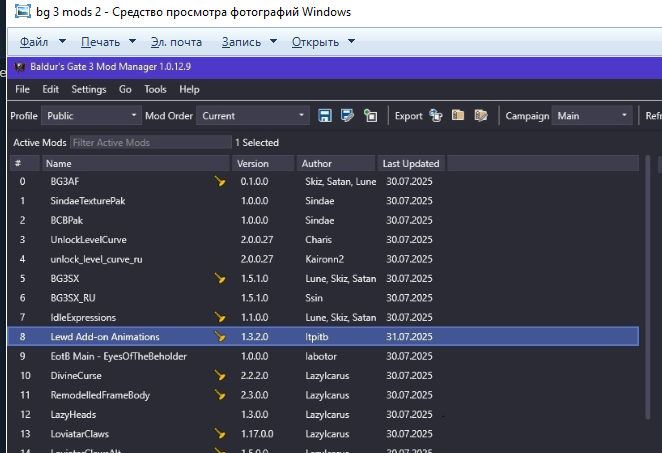The height and width of the screenshot is (453, 662).
Task: Click the Windows Photo Viewer title bar icon
Action: pos(23,11)
